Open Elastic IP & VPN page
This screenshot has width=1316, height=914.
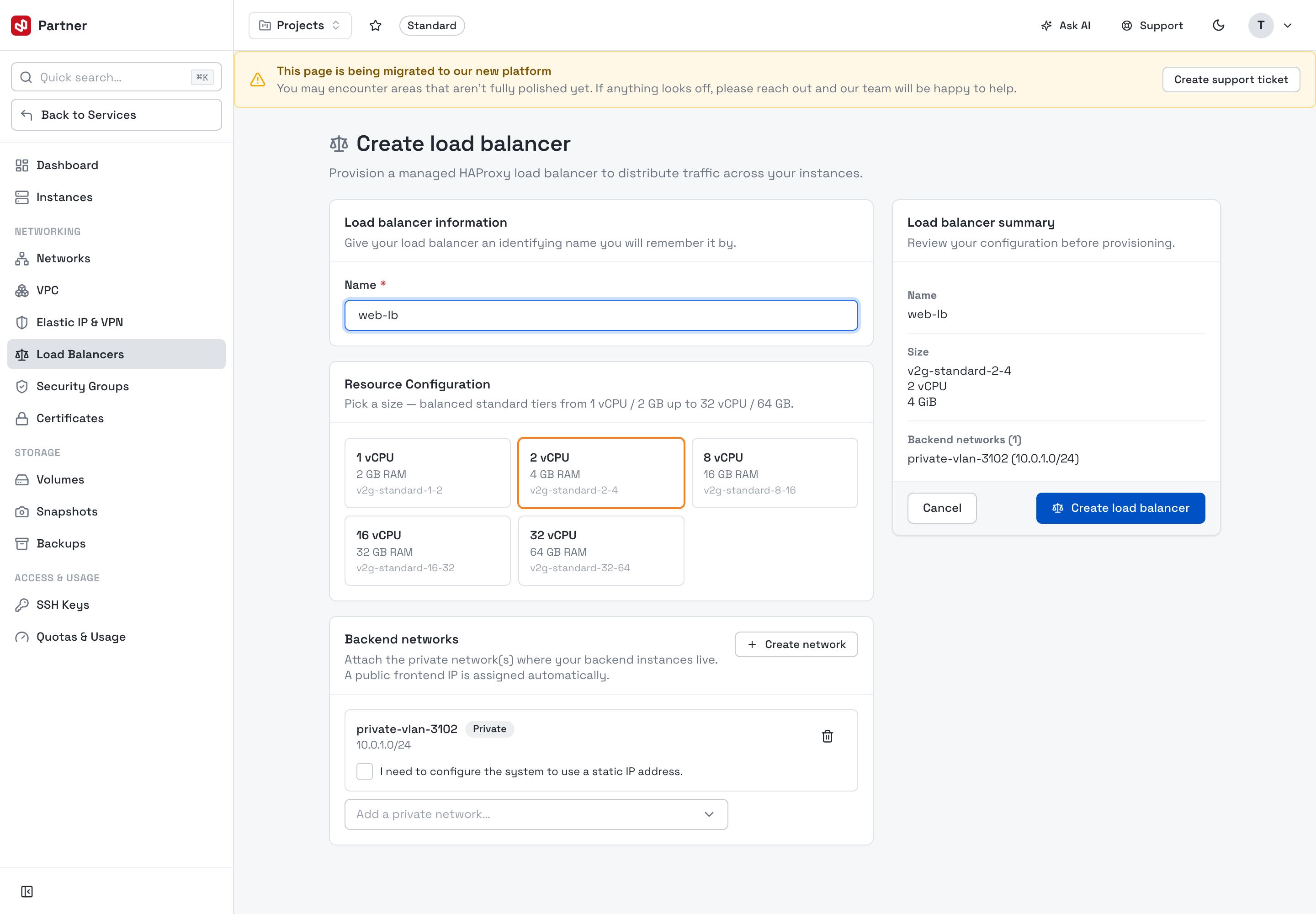(x=116, y=323)
